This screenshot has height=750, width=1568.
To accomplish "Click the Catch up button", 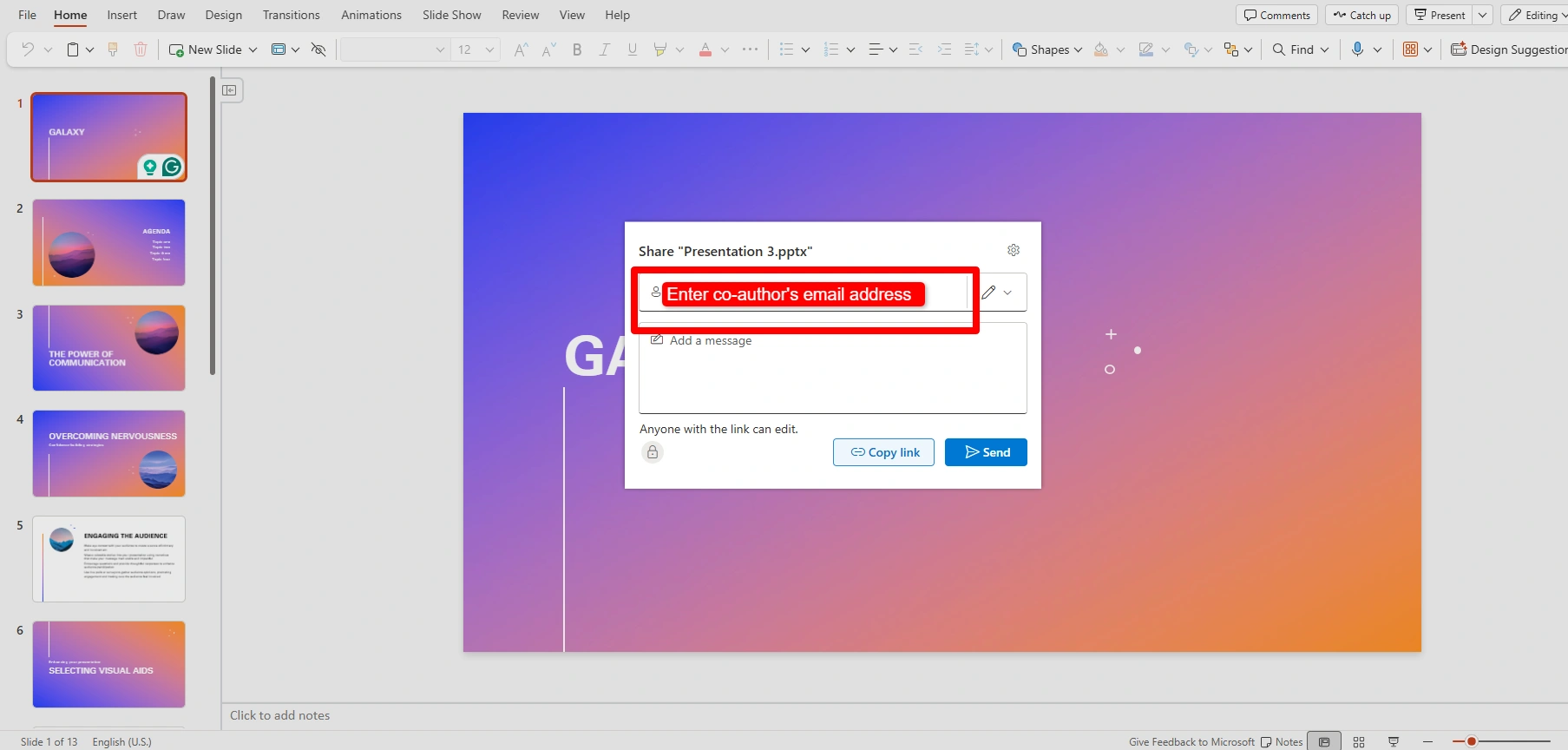I will (x=1362, y=15).
